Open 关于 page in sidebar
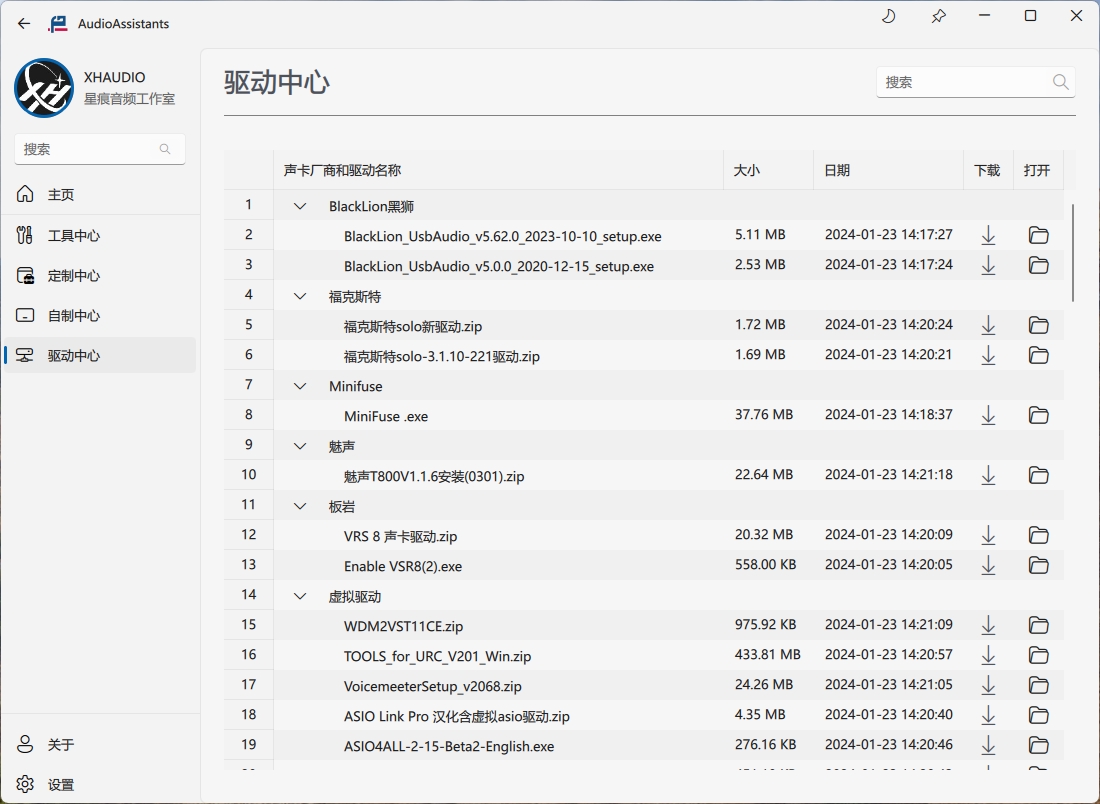 click(61, 745)
